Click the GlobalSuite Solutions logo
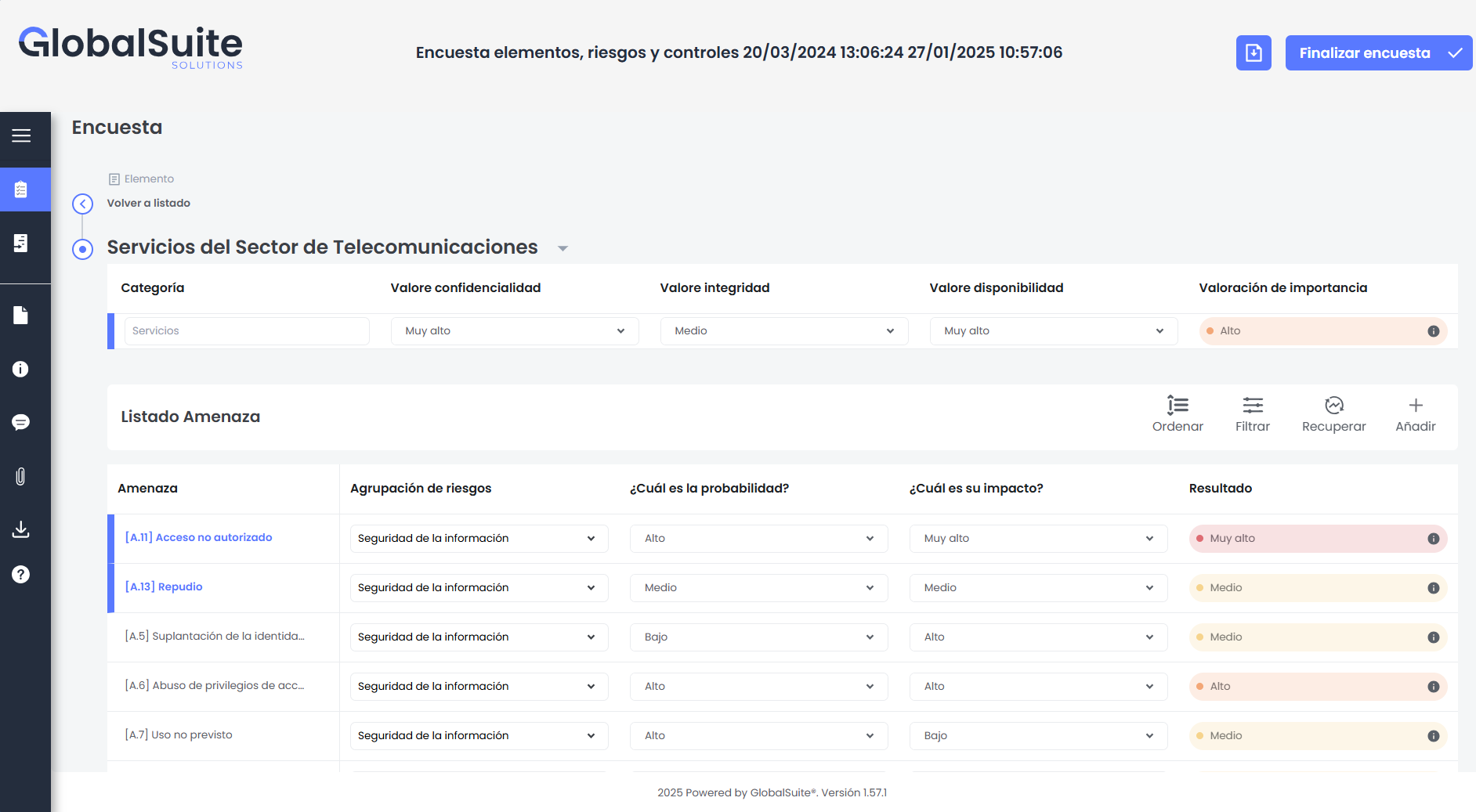This screenshot has width=1476, height=812. (131, 47)
